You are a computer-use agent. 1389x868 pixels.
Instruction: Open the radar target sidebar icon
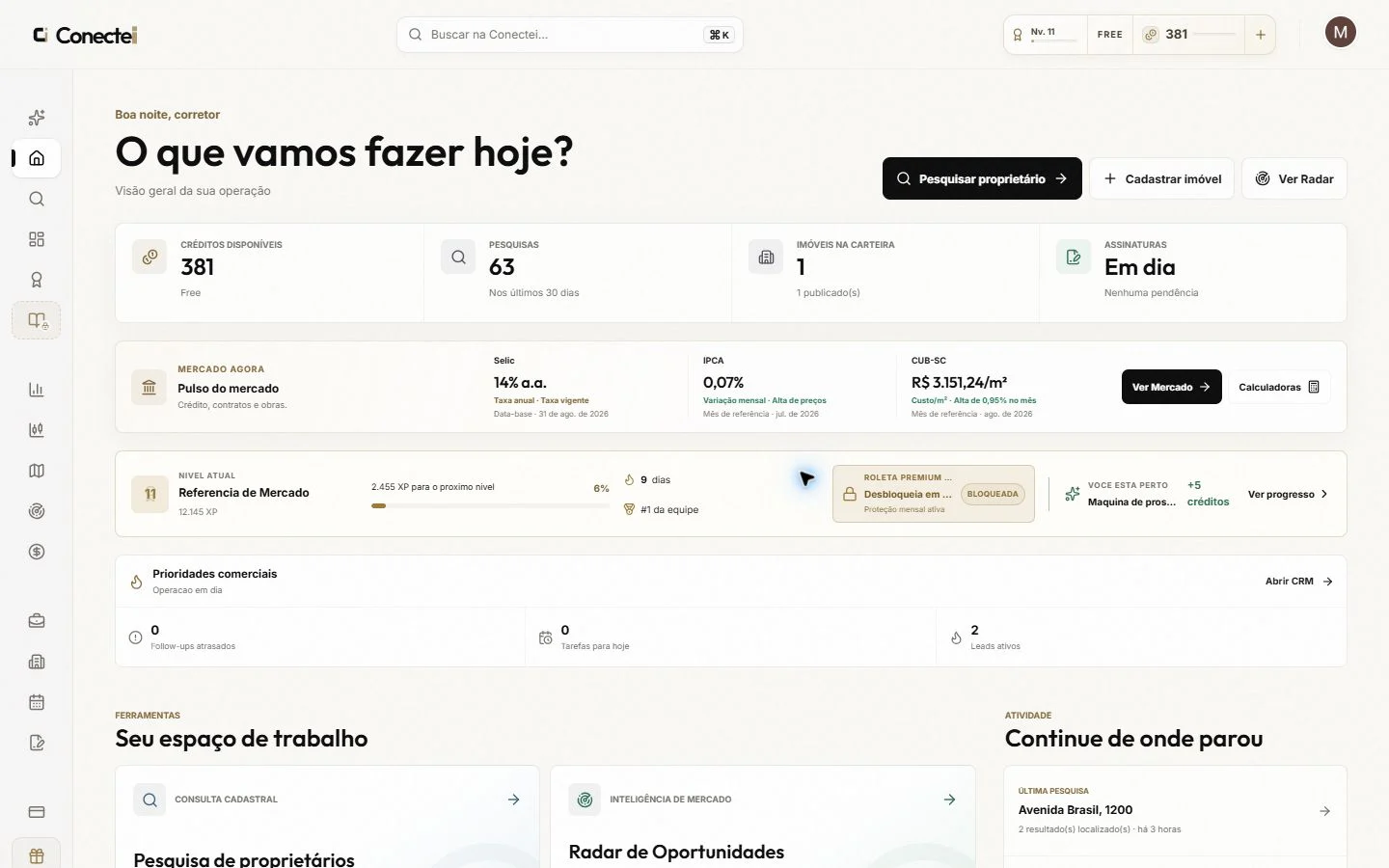coord(37,511)
